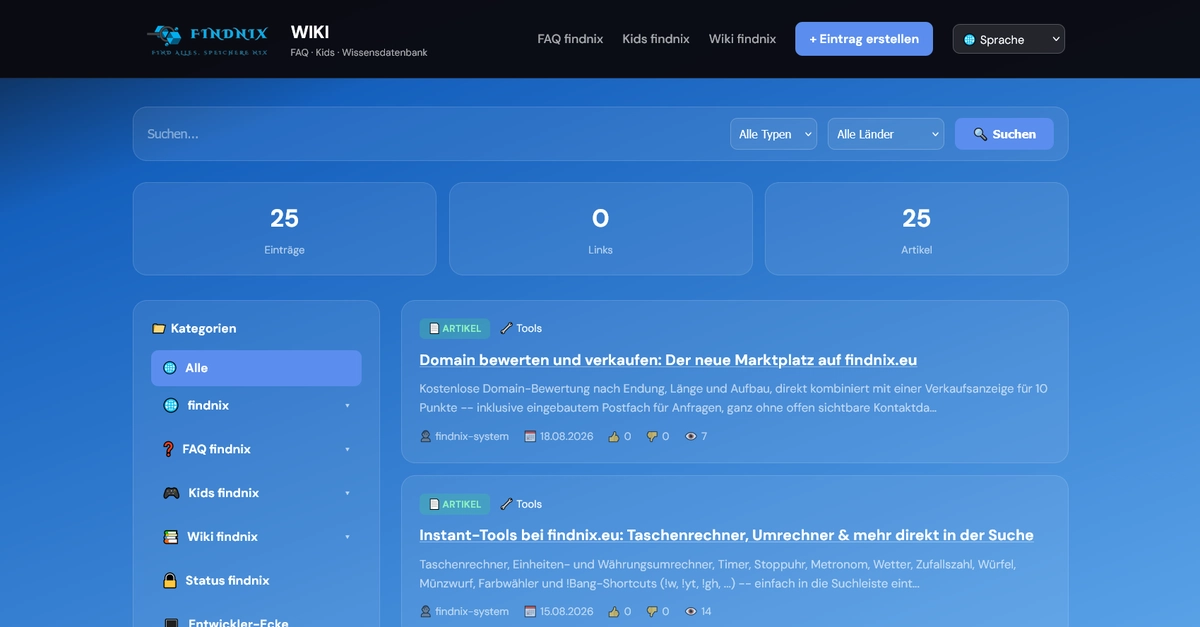Click the folder icon beside Kategorien

pyautogui.click(x=158, y=328)
